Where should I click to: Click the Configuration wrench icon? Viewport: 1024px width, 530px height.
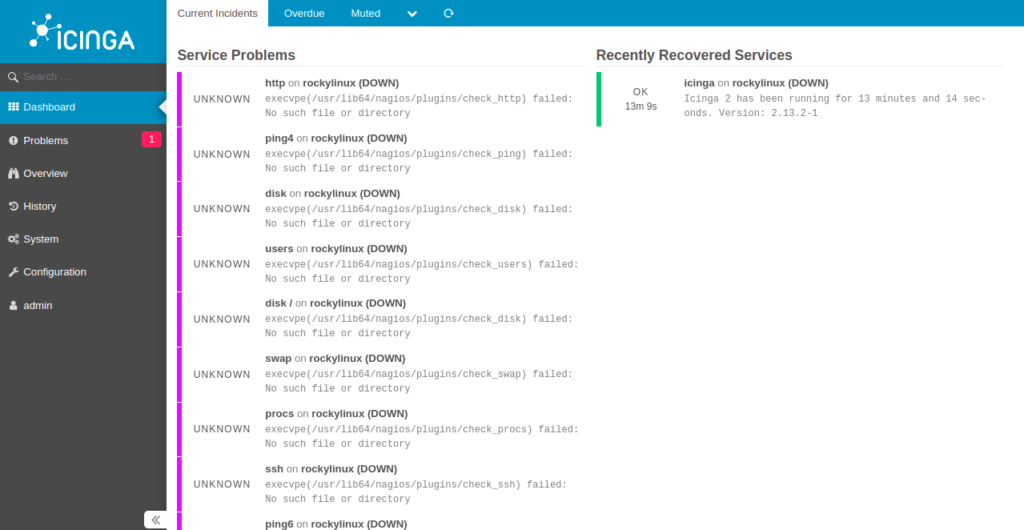[13, 272]
